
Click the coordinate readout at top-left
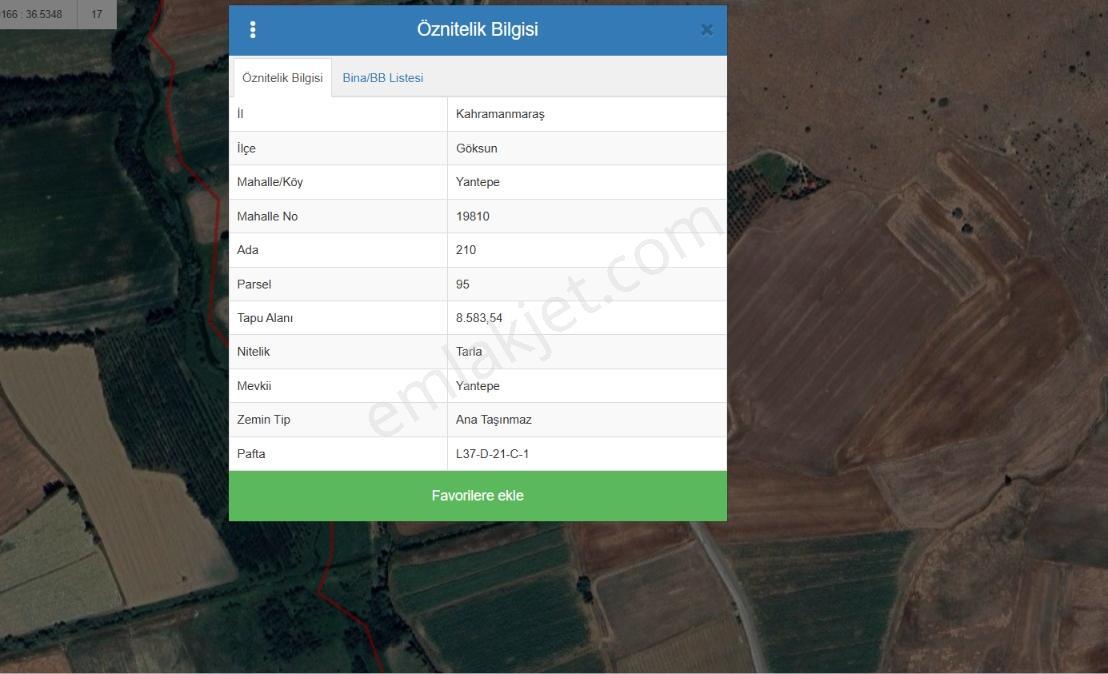coord(33,14)
